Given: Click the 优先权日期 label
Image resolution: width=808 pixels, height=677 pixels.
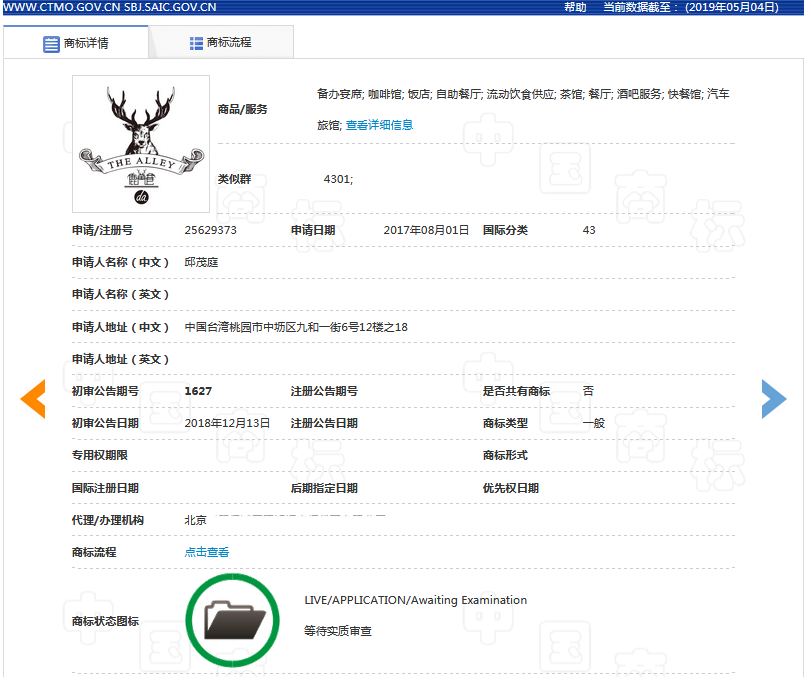Looking at the screenshot, I should click(x=511, y=487).
